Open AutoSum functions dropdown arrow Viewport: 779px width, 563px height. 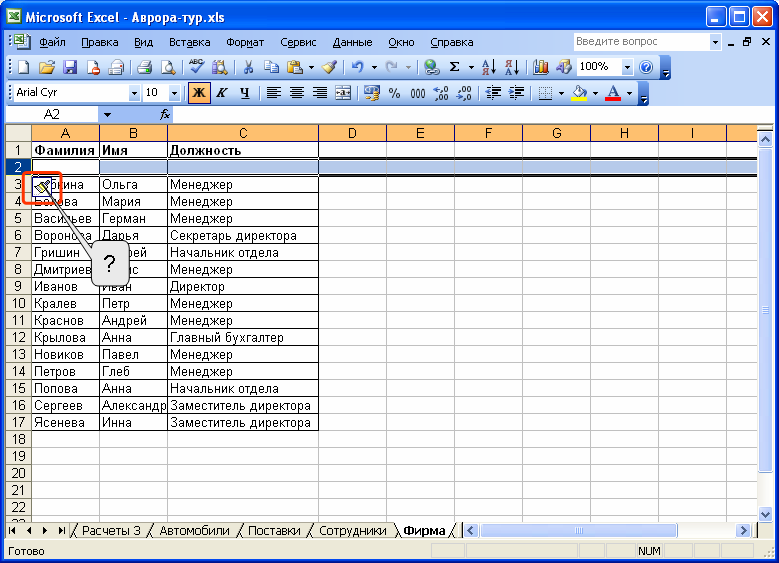click(x=471, y=67)
